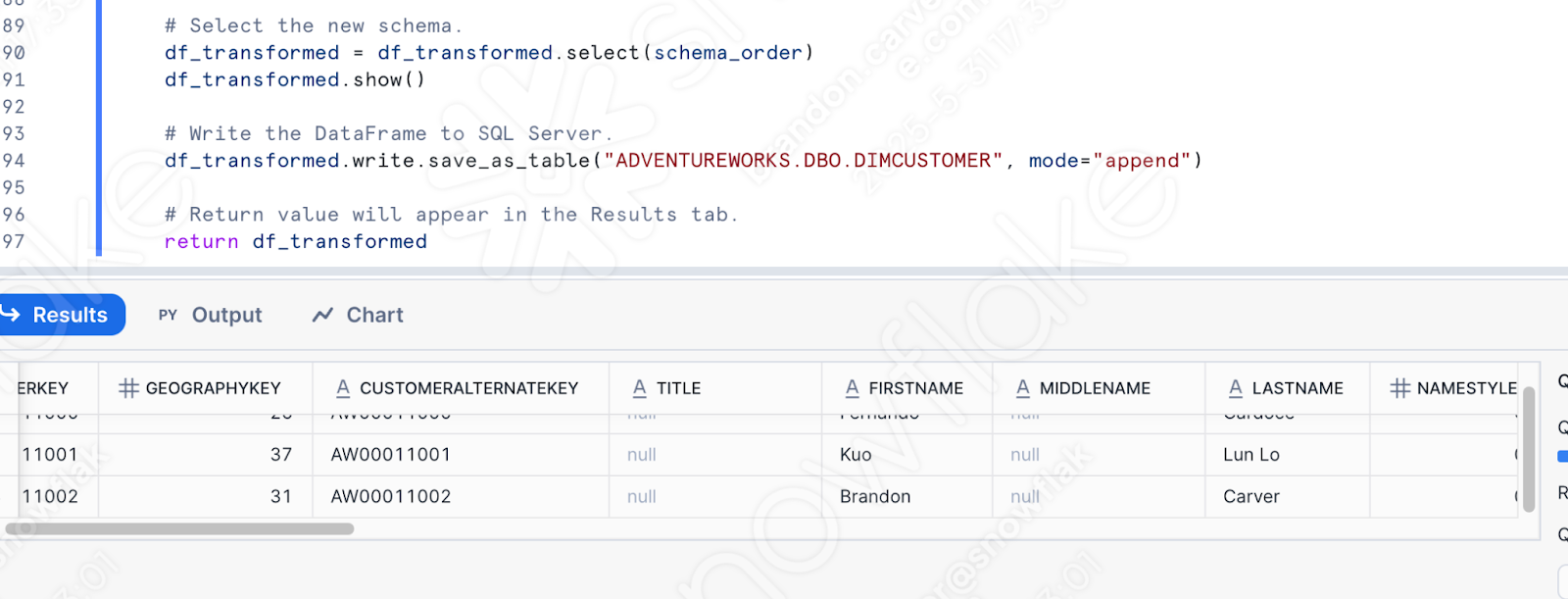Click line number 94 in the code editor

[14, 160]
